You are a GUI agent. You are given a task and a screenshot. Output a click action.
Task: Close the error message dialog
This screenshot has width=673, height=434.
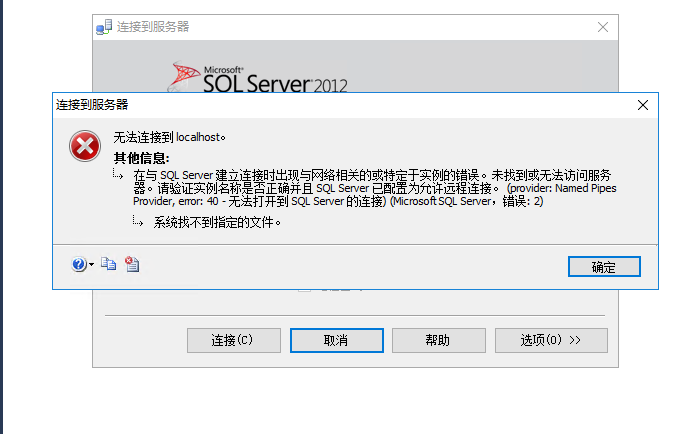click(x=642, y=104)
